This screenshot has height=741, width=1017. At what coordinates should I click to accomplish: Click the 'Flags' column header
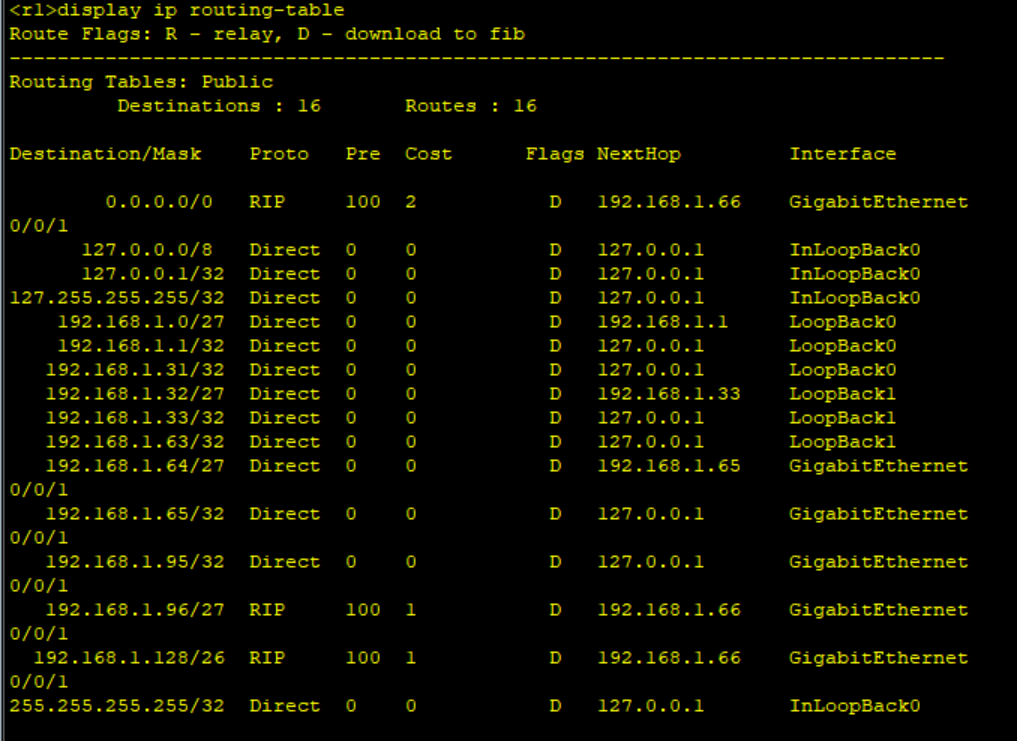point(555,154)
